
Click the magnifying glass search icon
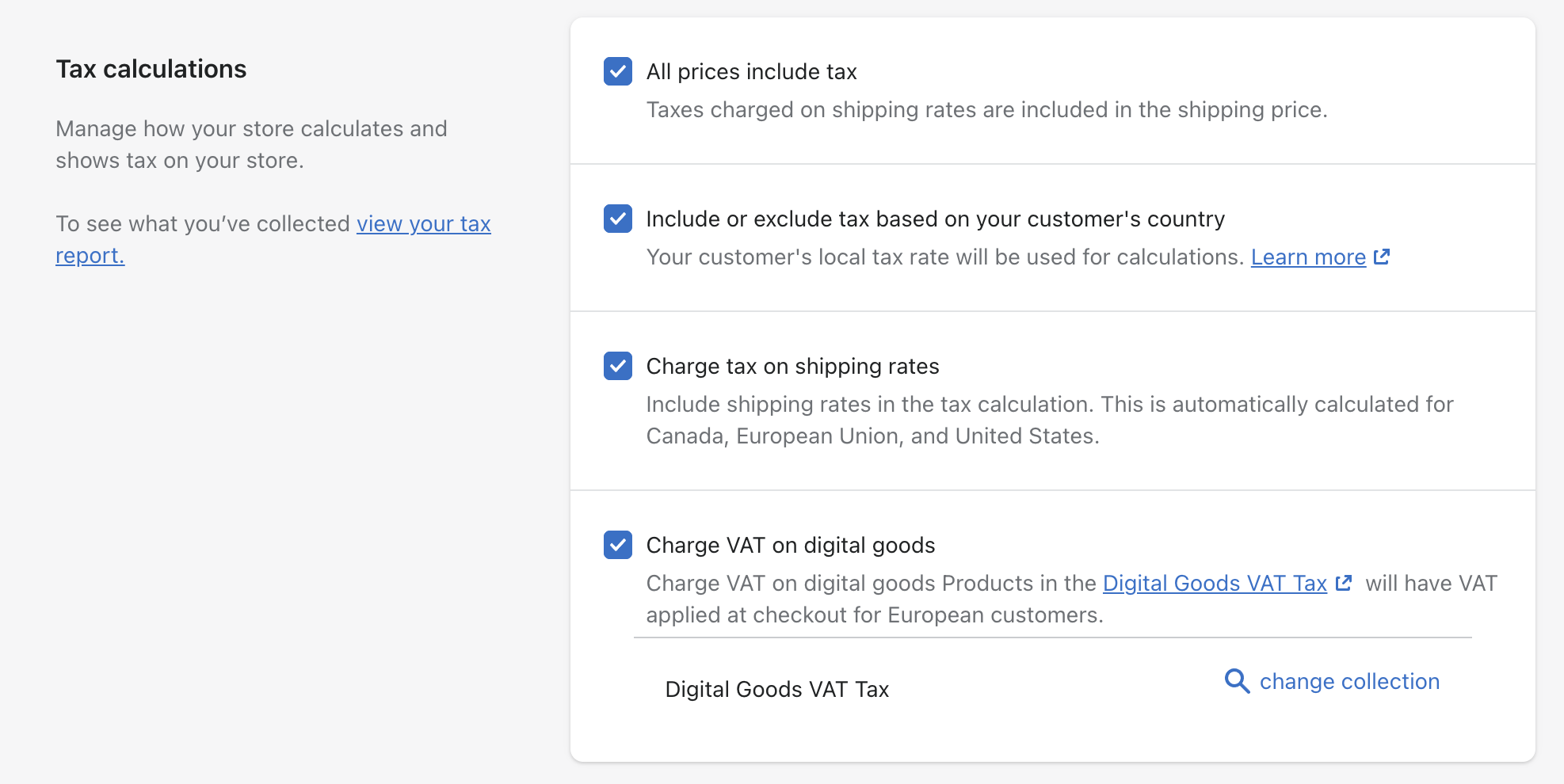click(1237, 681)
